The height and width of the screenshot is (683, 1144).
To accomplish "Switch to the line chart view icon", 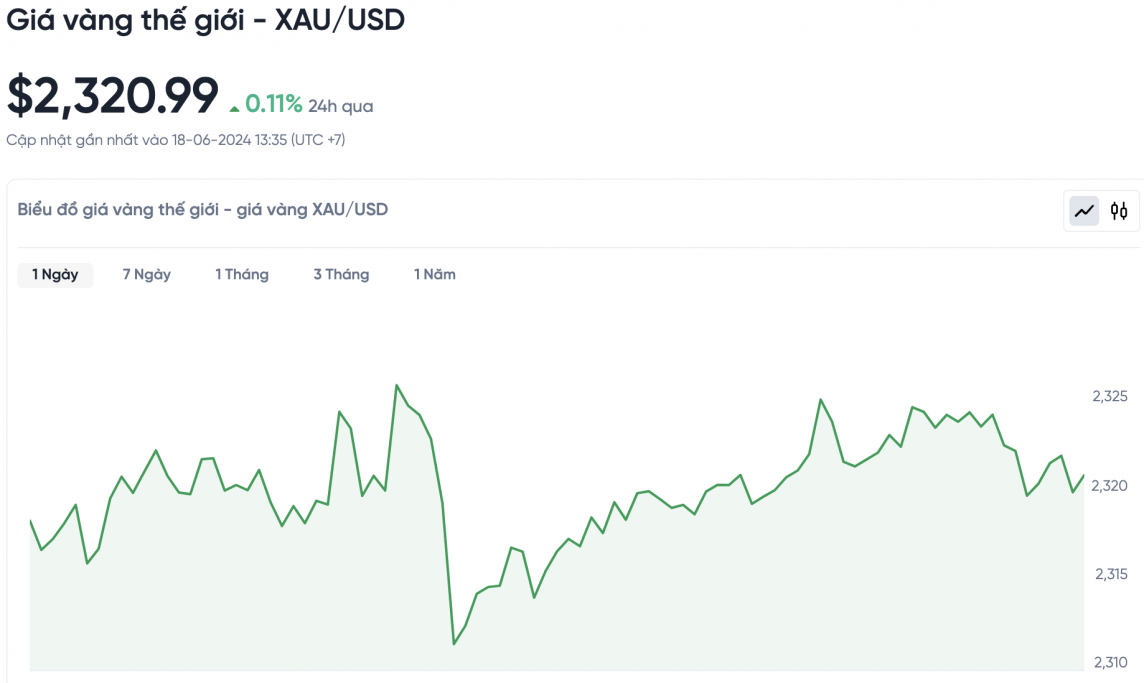I will (x=1084, y=211).
